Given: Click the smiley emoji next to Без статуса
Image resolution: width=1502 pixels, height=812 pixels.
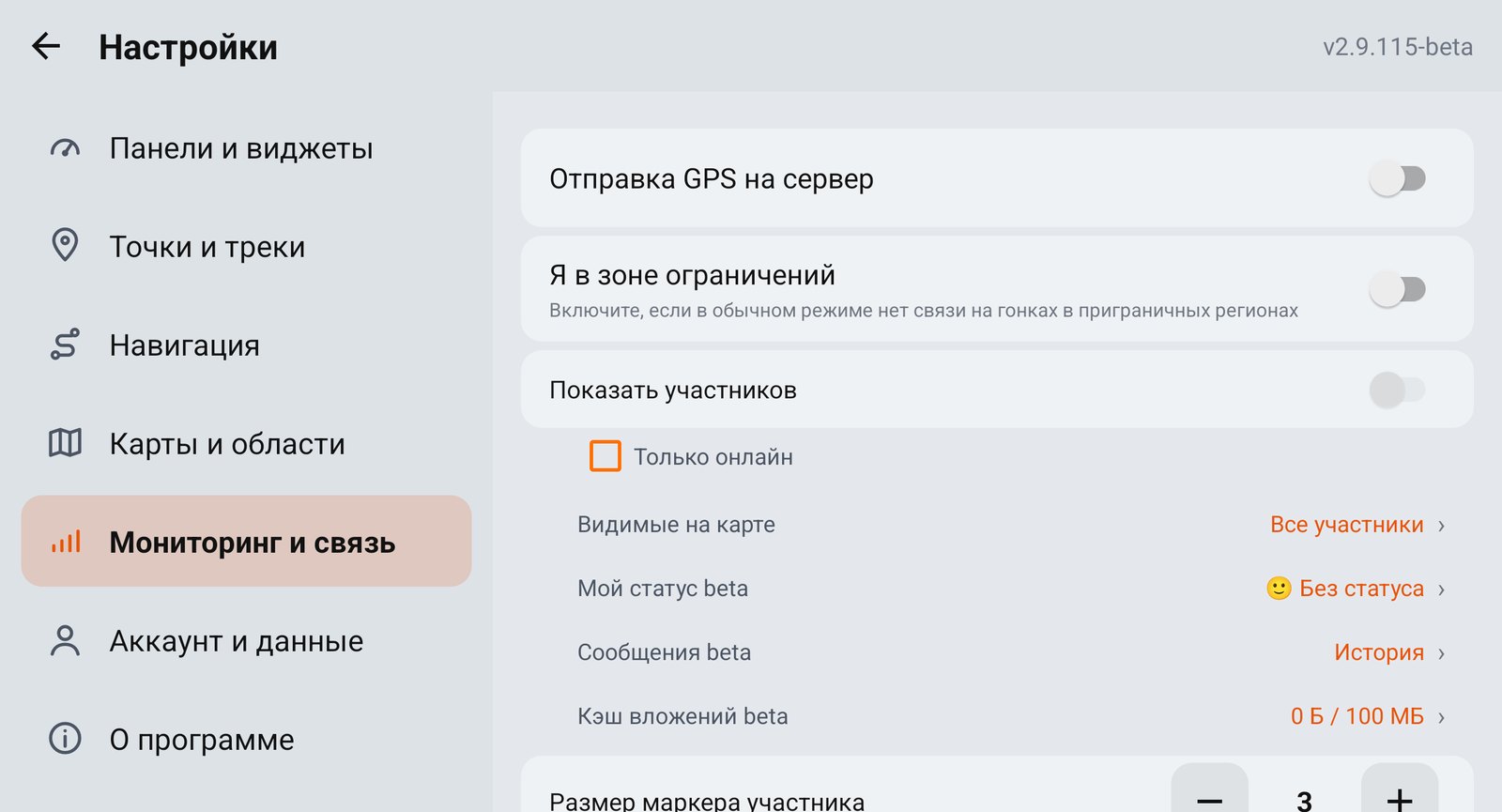Looking at the screenshot, I should [x=1279, y=589].
